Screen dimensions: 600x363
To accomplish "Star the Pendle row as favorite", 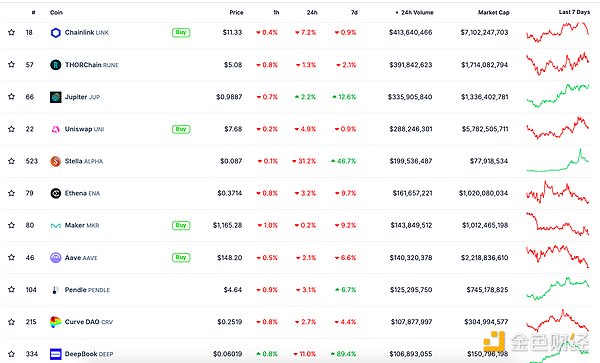I will (11, 289).
